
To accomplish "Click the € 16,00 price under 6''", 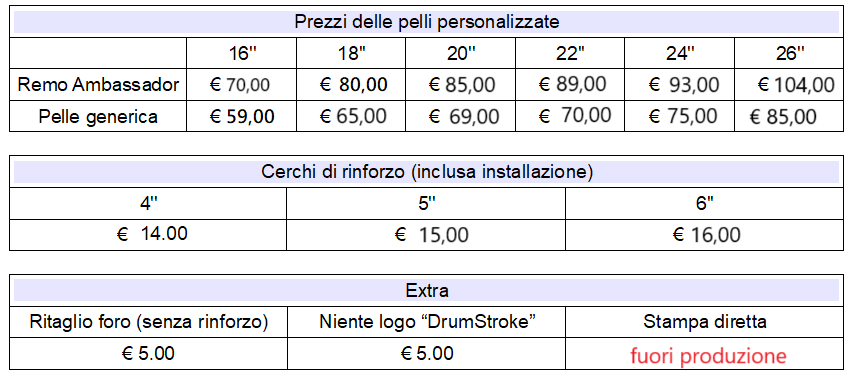I will point(707,235).
